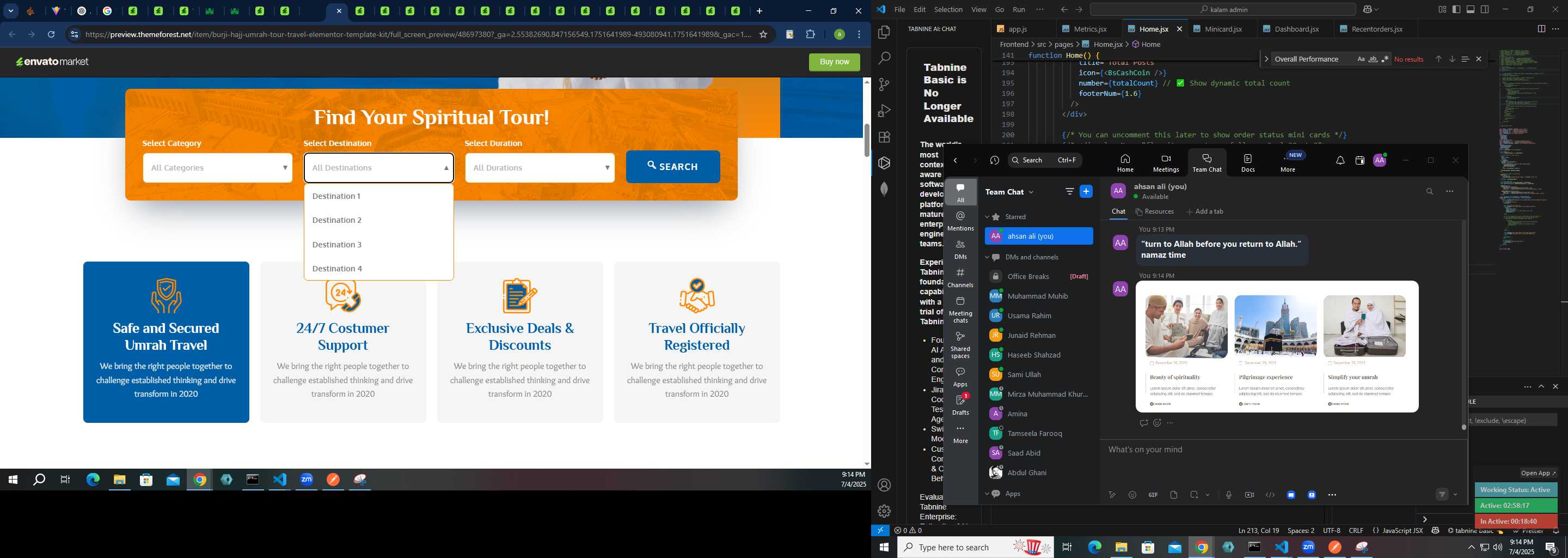Open Chrome tab search dropdown arrow
The width and height of the screenshot is (1568, 558).
tap(11, 11)
